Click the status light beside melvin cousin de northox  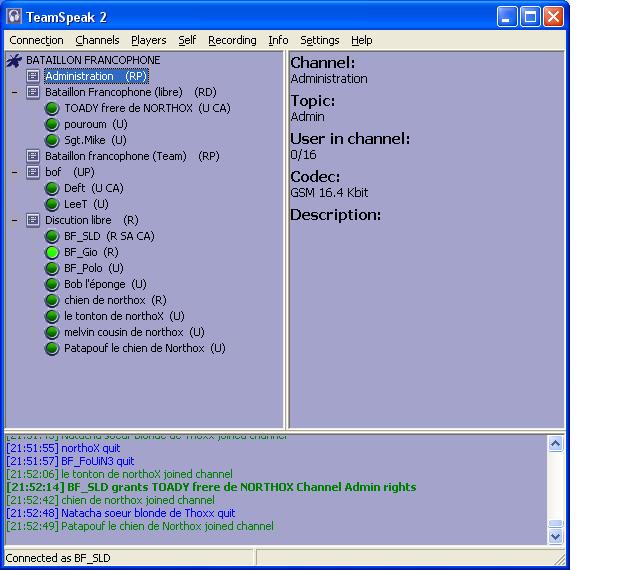(x=52, y=332)
